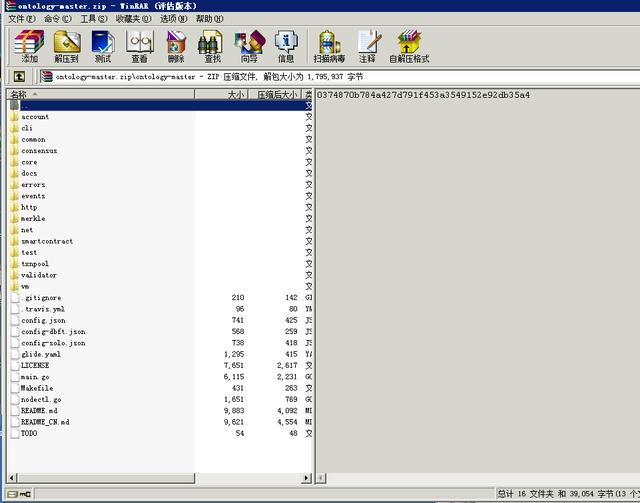
Task: Select the main.go file icon
Action: pyautogui.click(x=15, y=377)
